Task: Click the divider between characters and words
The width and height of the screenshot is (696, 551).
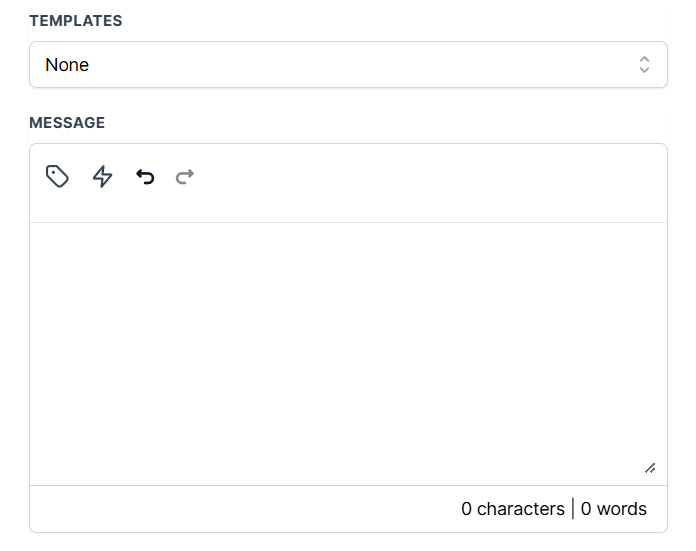Action: click(x=573, y=509)
